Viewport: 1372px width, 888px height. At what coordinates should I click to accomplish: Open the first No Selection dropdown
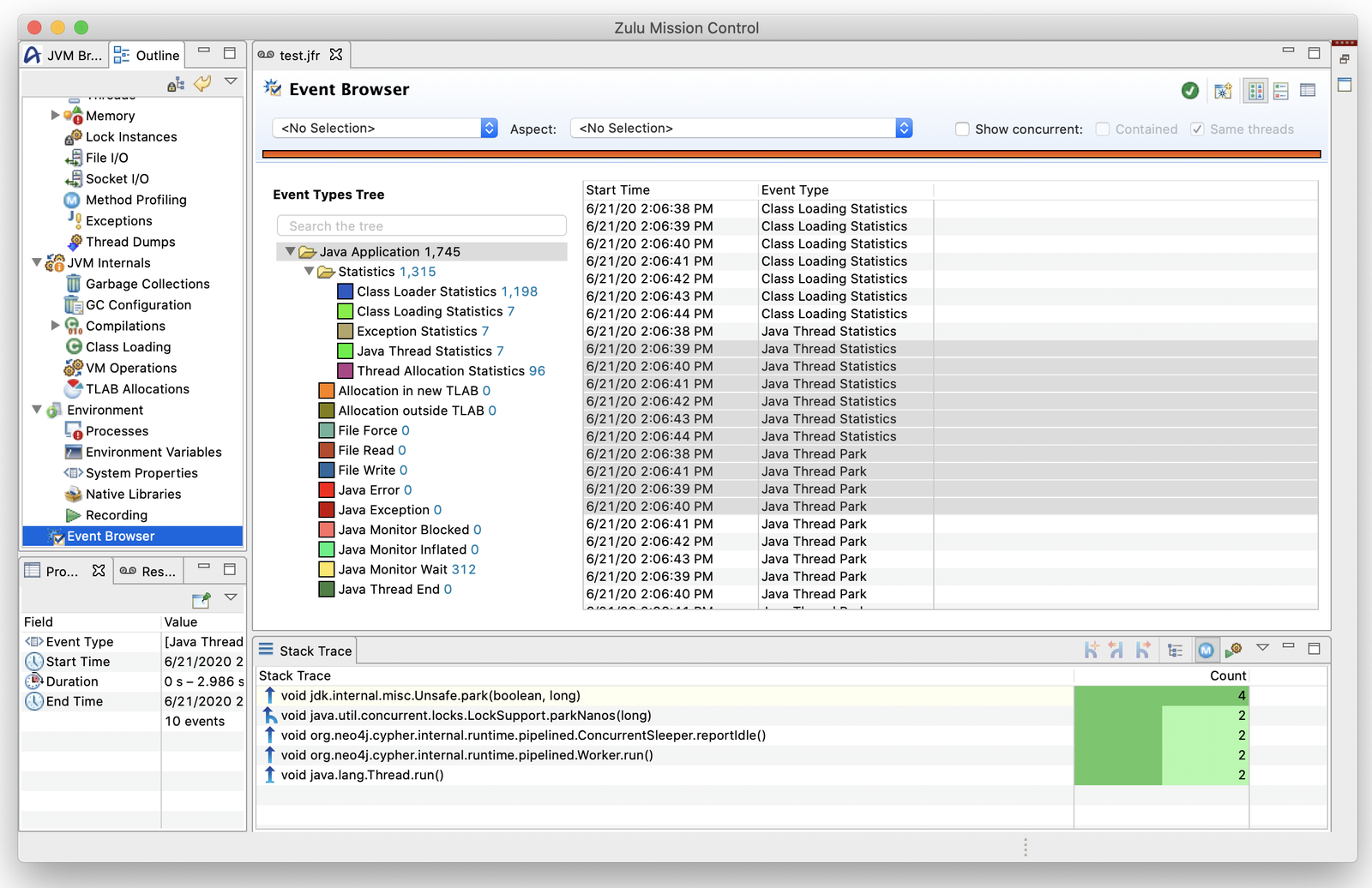tap(385, 128)
